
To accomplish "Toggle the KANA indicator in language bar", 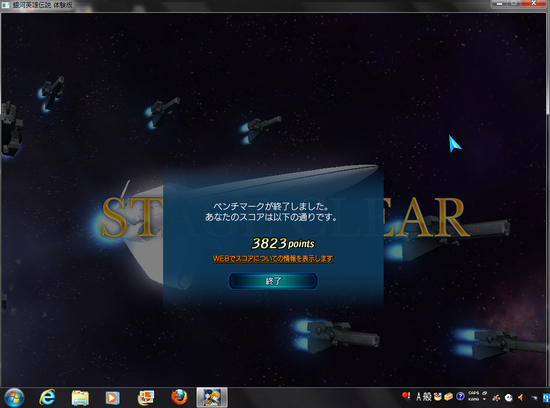I will pyautogui.click(x=474, y=399).
